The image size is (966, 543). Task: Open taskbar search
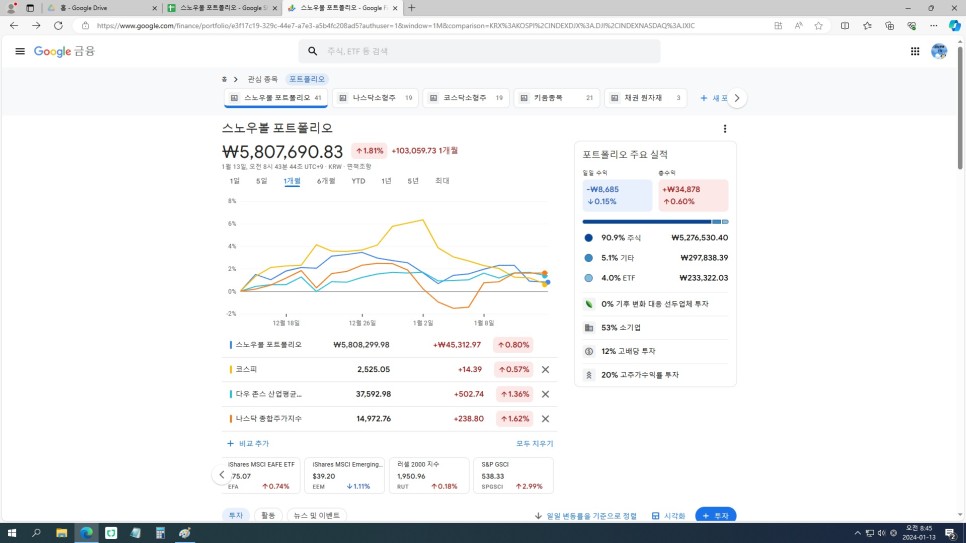tap(36, 533)
